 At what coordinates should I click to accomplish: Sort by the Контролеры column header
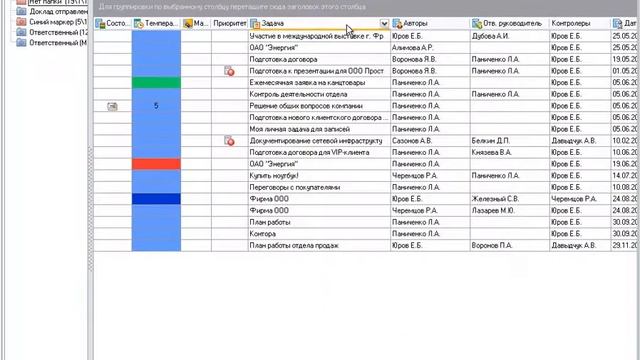click(580, 24)
